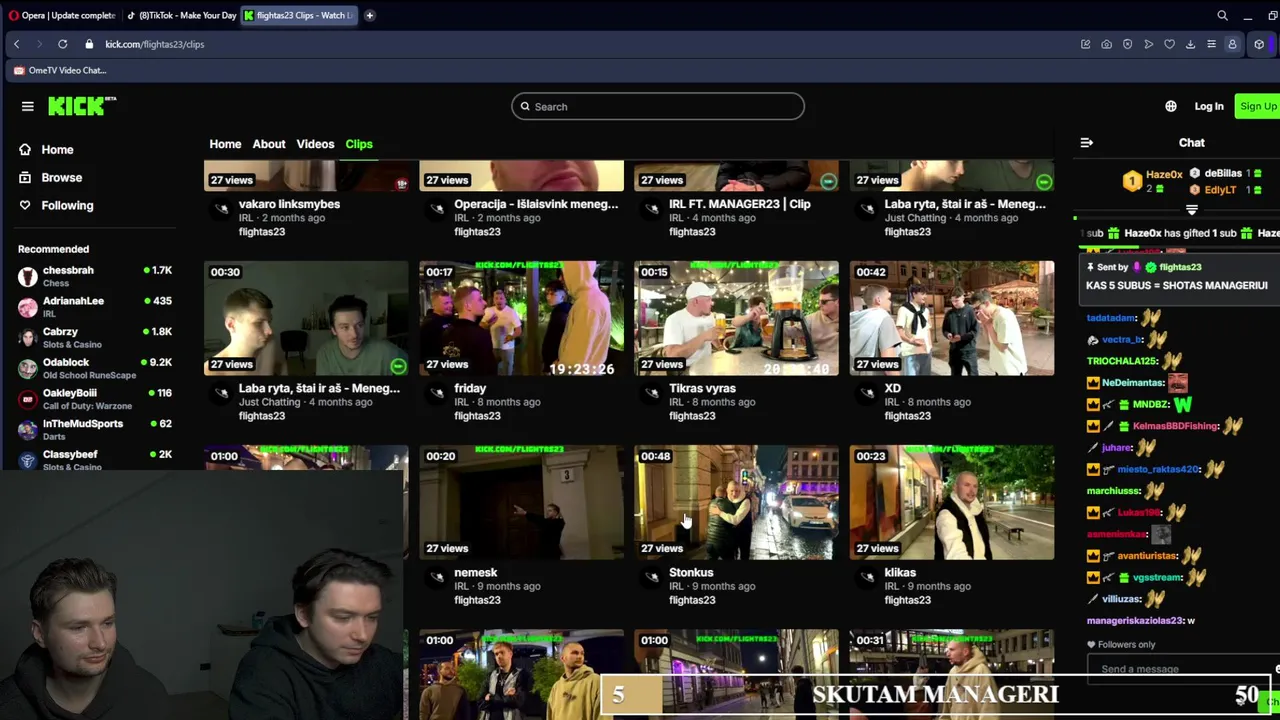Screen dimensions: 1280x720
Task: Open a new tab with the plus button
Action: [369, 15]
